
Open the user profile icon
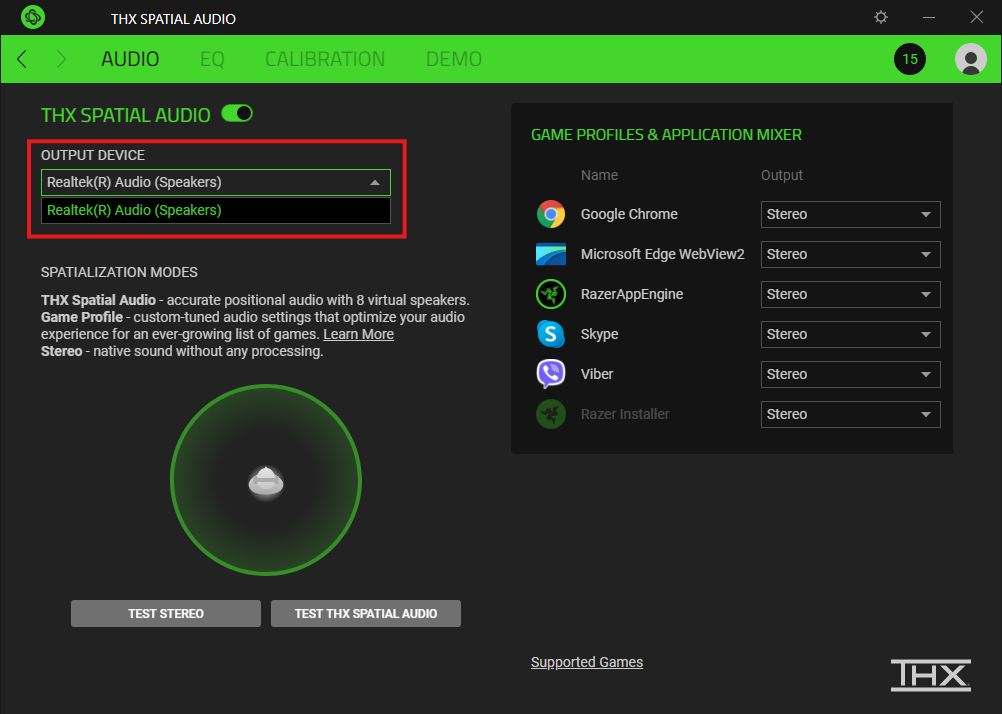coord(969,59)
